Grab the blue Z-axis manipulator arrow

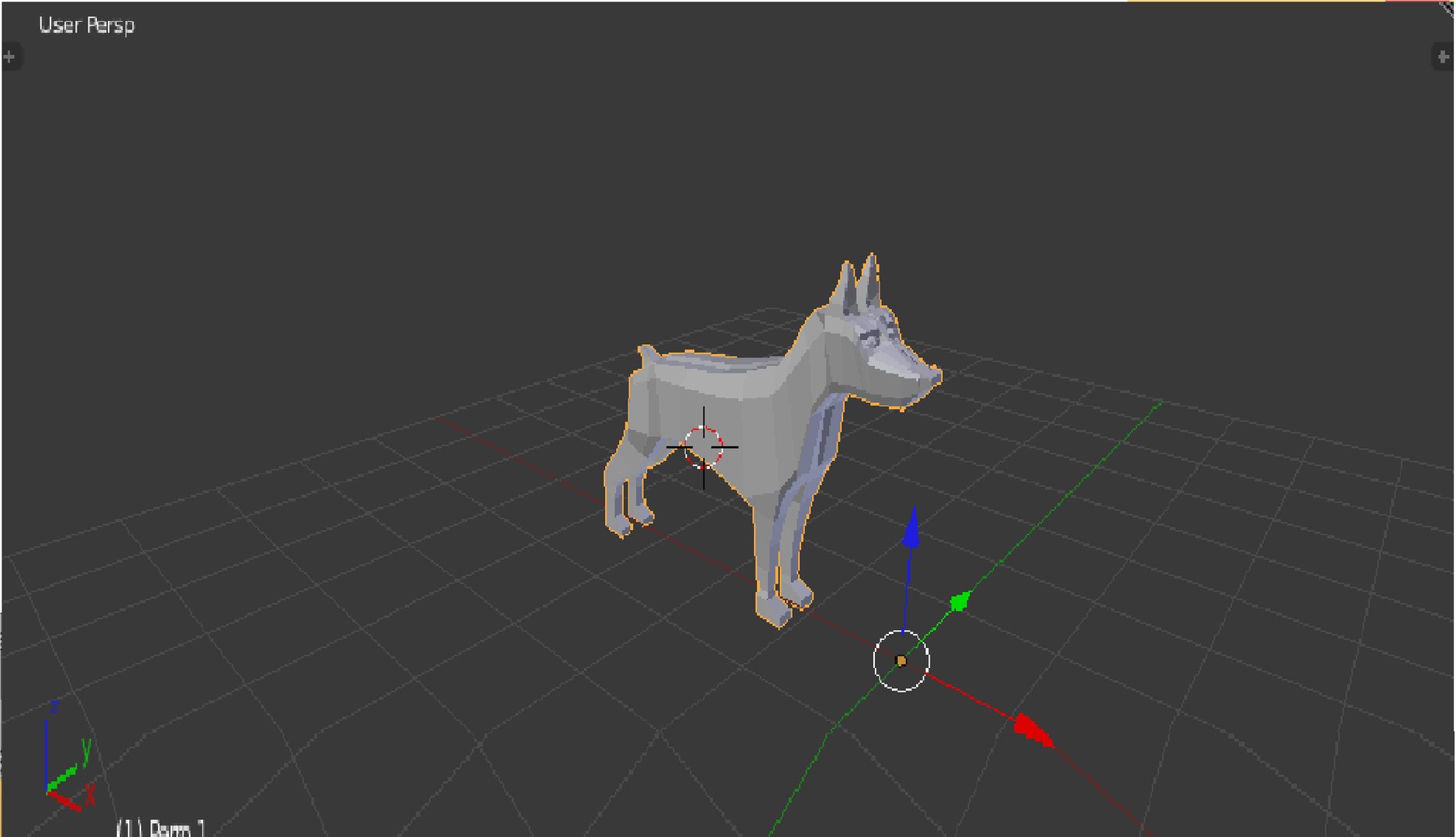click(913, 529)
